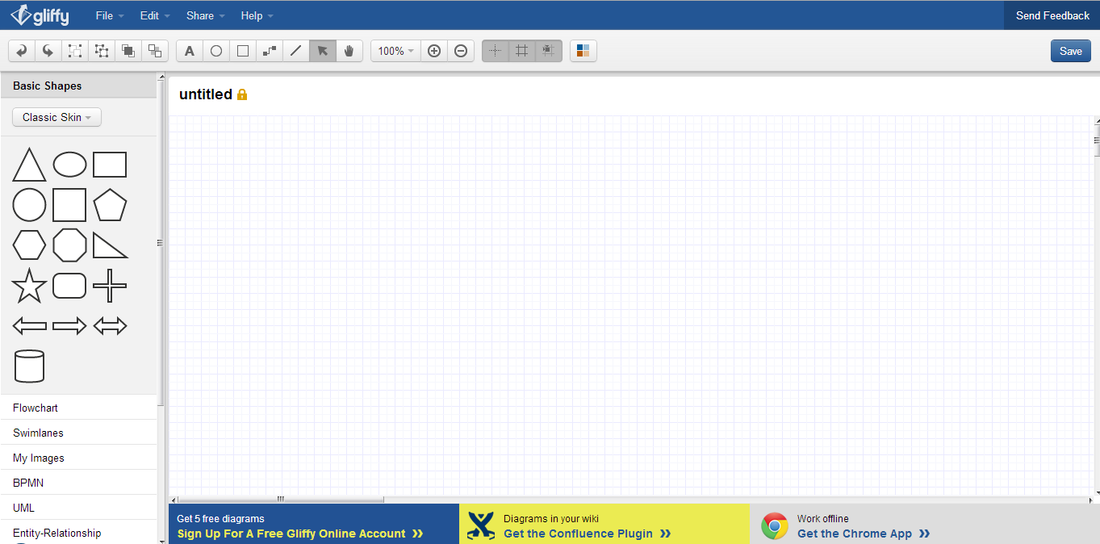Expand the Swimlanes shape library

[79, 433]
